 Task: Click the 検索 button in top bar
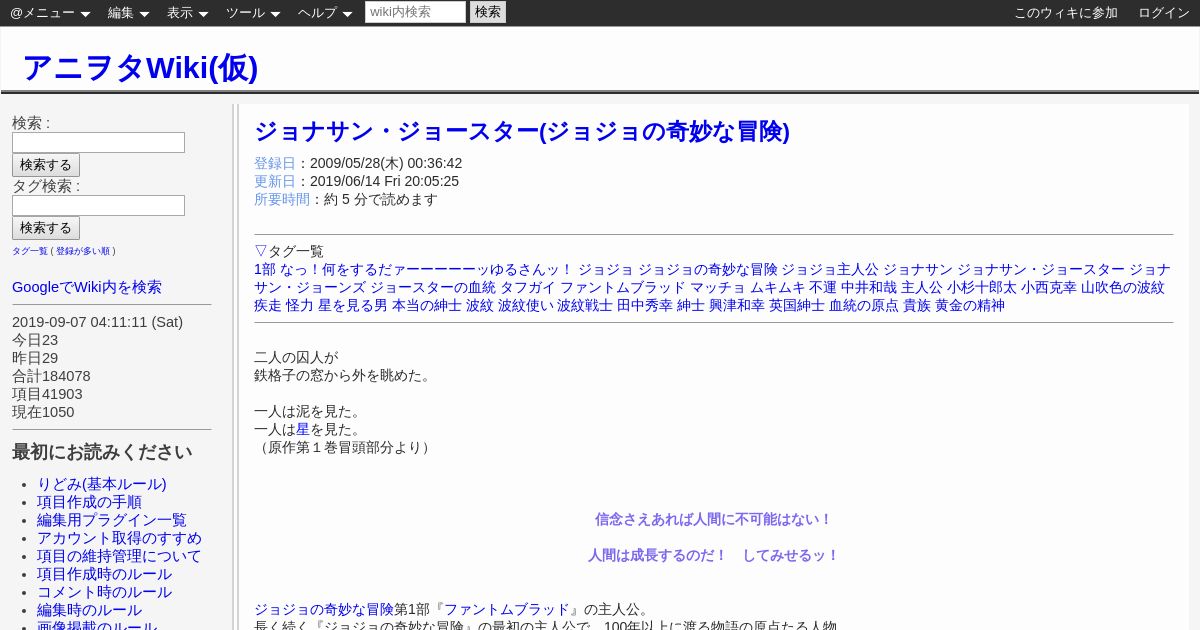488,12
